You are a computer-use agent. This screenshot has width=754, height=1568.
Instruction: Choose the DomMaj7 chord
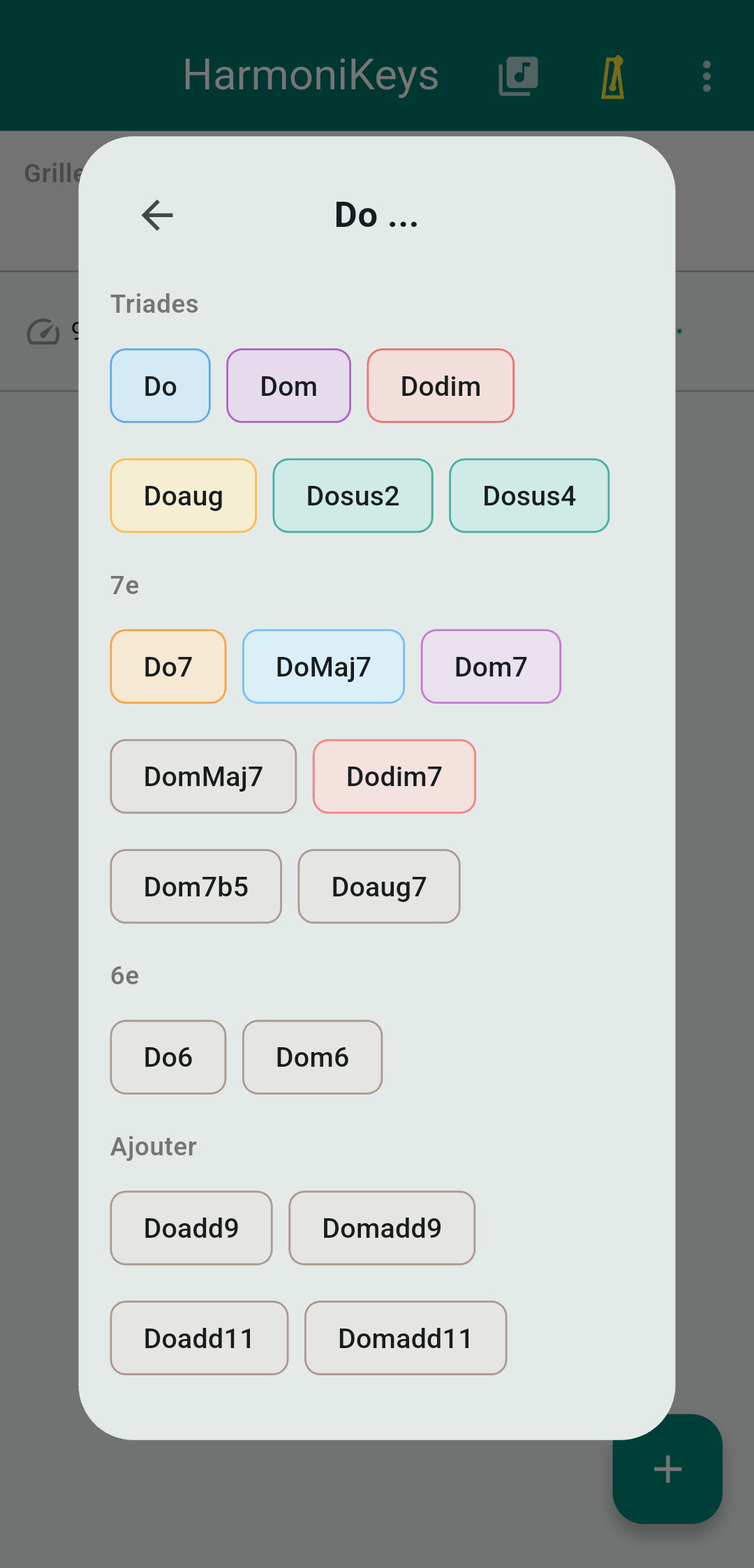[x=203, y=776]
